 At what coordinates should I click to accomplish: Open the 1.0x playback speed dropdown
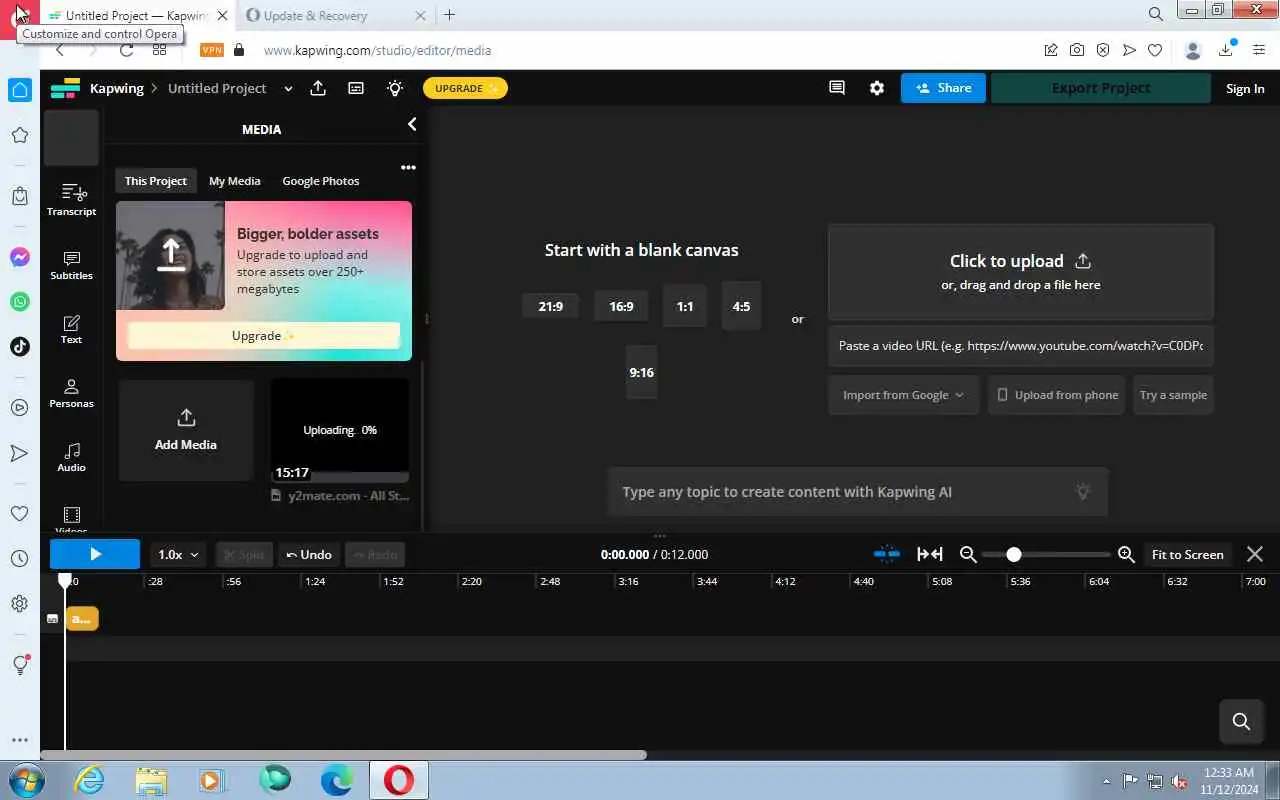pos(179,554)
